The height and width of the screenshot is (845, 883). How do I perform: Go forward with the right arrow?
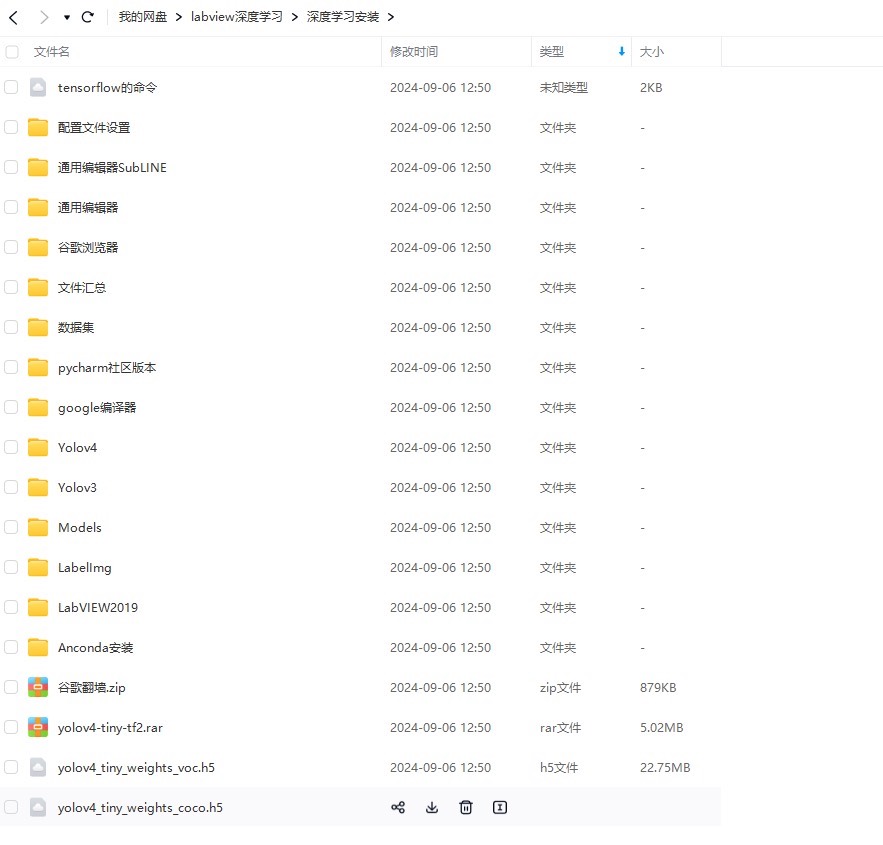(44, 17)
